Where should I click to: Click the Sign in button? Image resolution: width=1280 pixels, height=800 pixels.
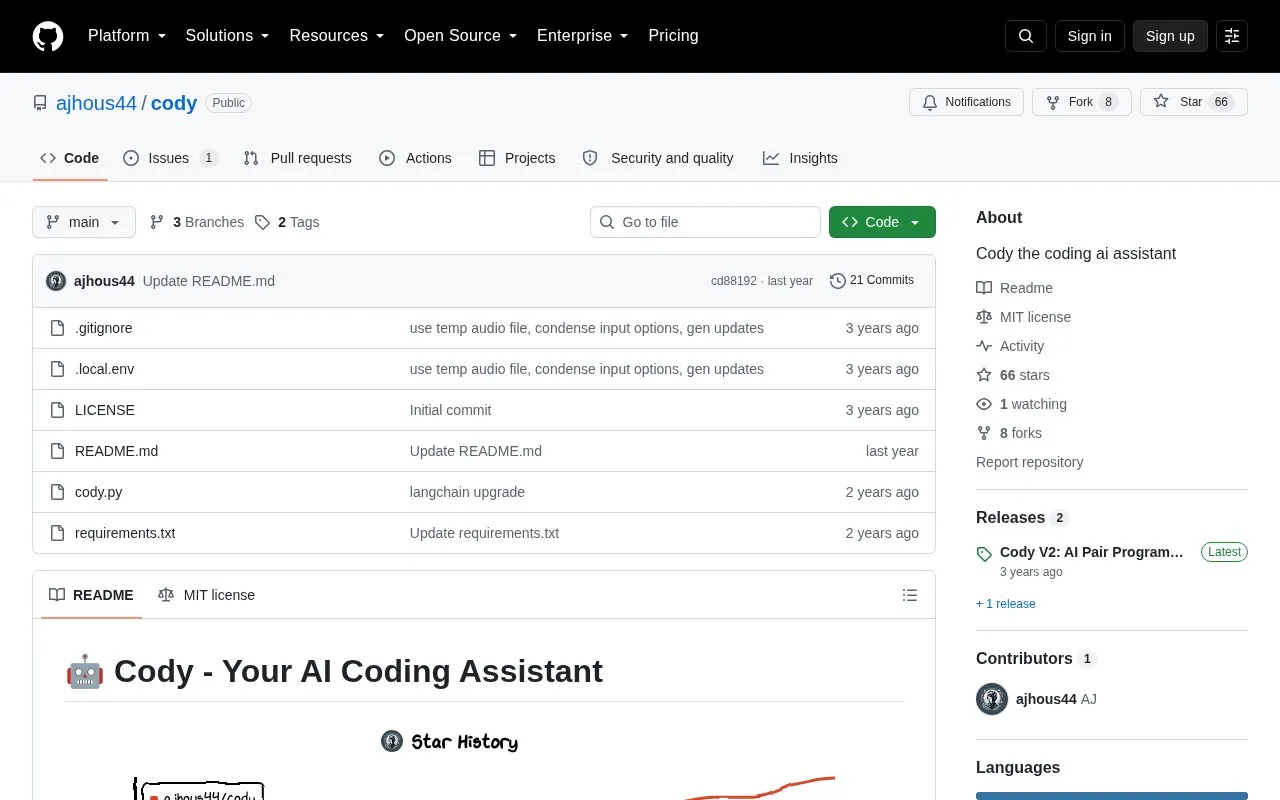(x=1089, y=36)
